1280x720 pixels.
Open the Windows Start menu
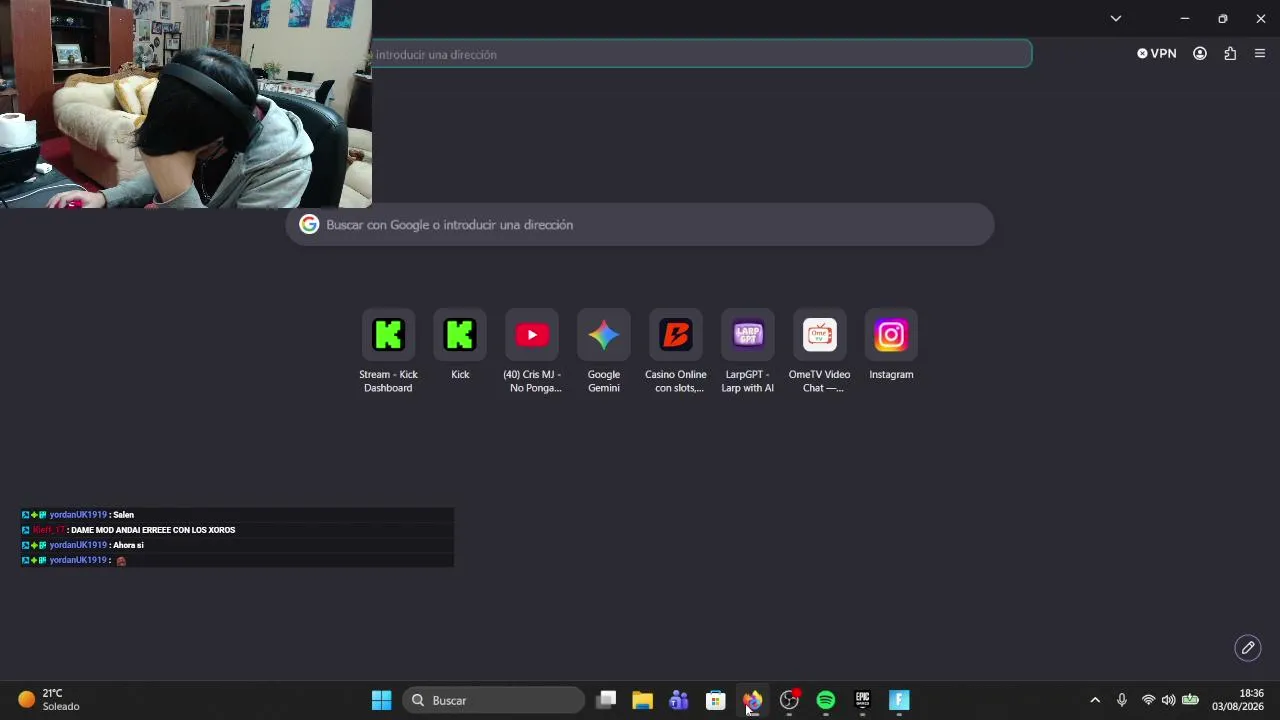tap(381, 700)
